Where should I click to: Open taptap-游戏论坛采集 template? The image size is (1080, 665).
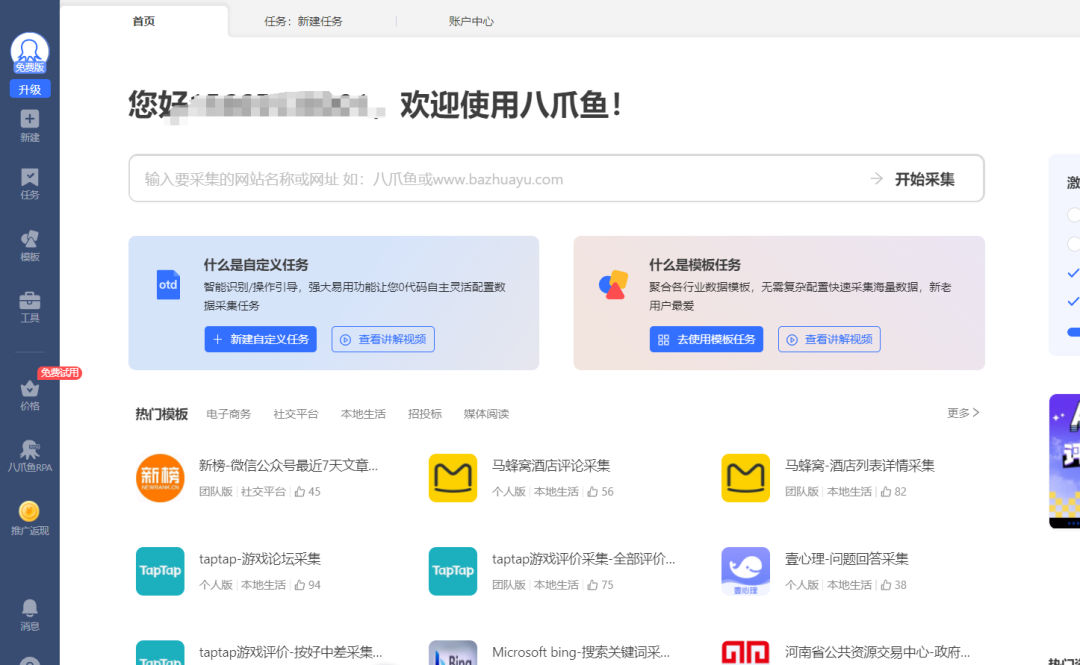pos(260,559)
